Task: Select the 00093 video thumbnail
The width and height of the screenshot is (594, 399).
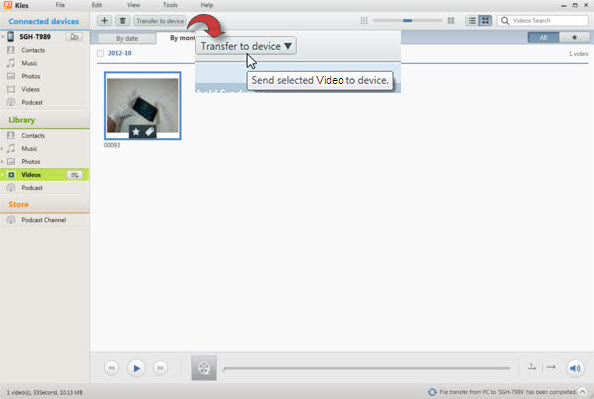Action: (142, 106)
